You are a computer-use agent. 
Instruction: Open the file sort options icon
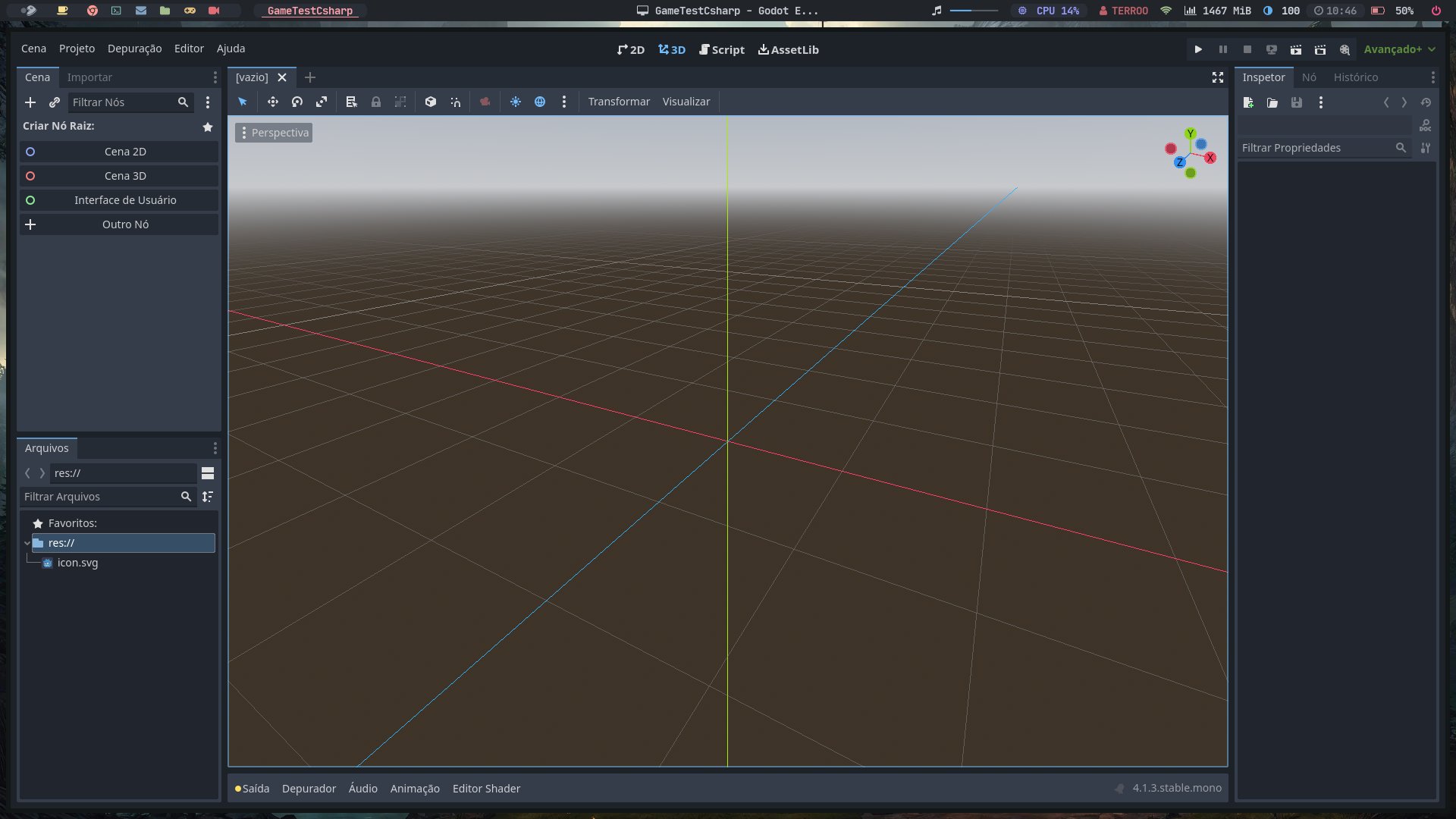pos(208,497)
